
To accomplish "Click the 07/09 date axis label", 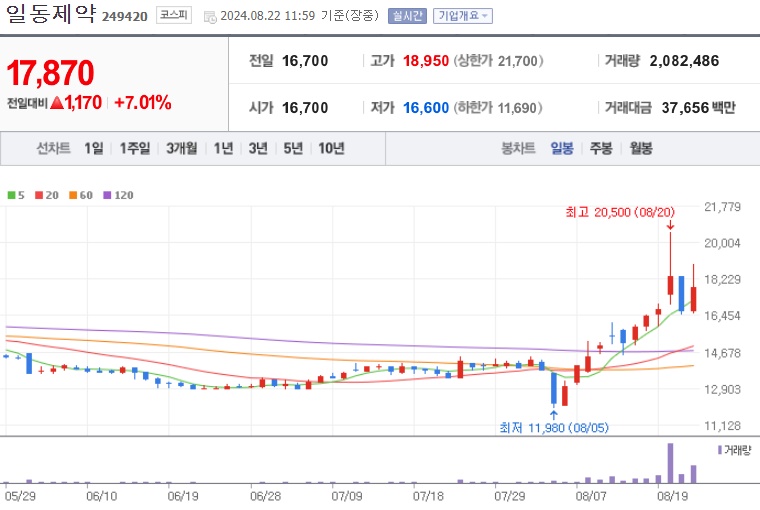I will (347, 496).
